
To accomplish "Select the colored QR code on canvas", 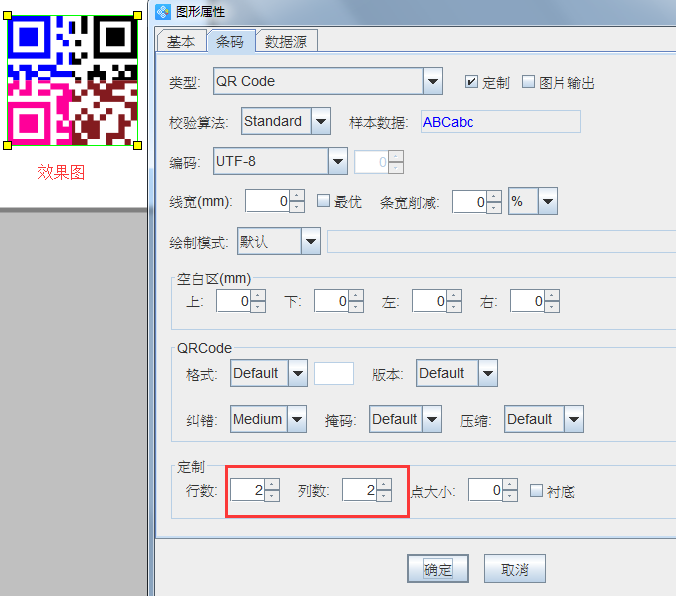I will click(x=72, y=80).
